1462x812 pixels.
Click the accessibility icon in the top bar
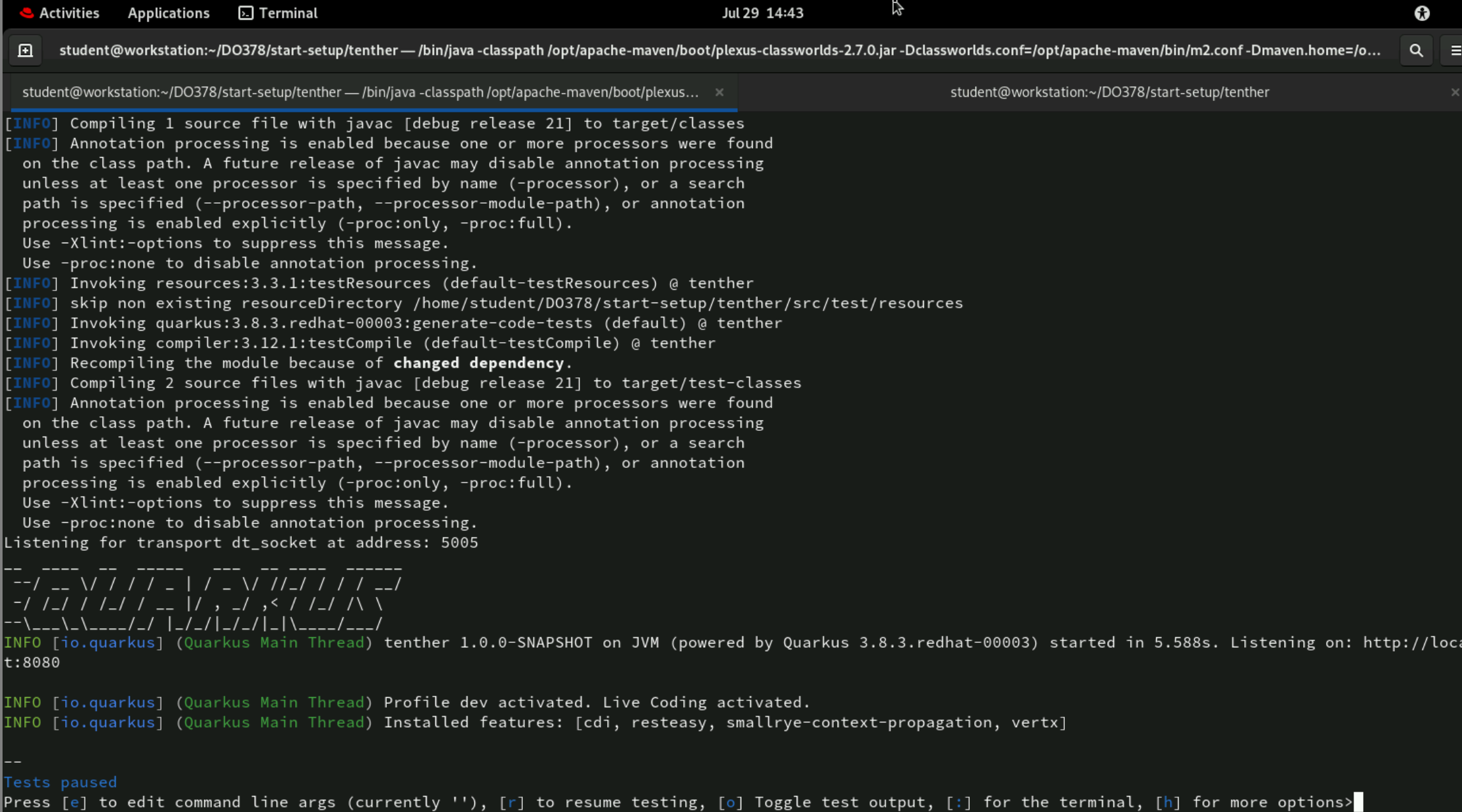click(x=1422, y=13)
